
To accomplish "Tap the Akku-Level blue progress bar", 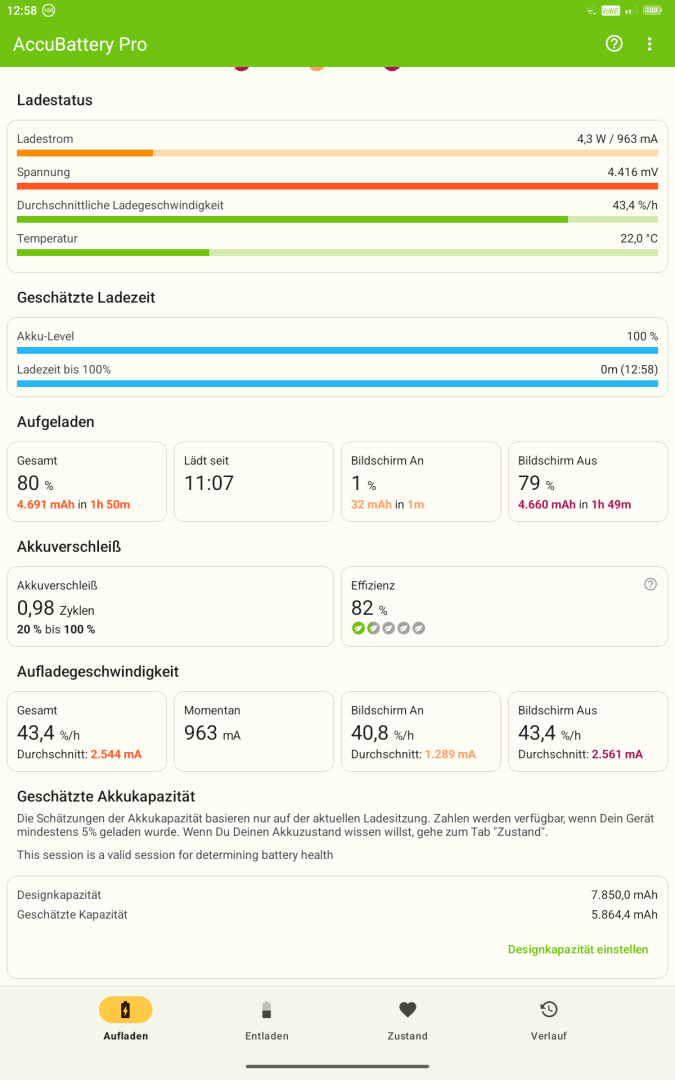I will [x=338, y=351].
